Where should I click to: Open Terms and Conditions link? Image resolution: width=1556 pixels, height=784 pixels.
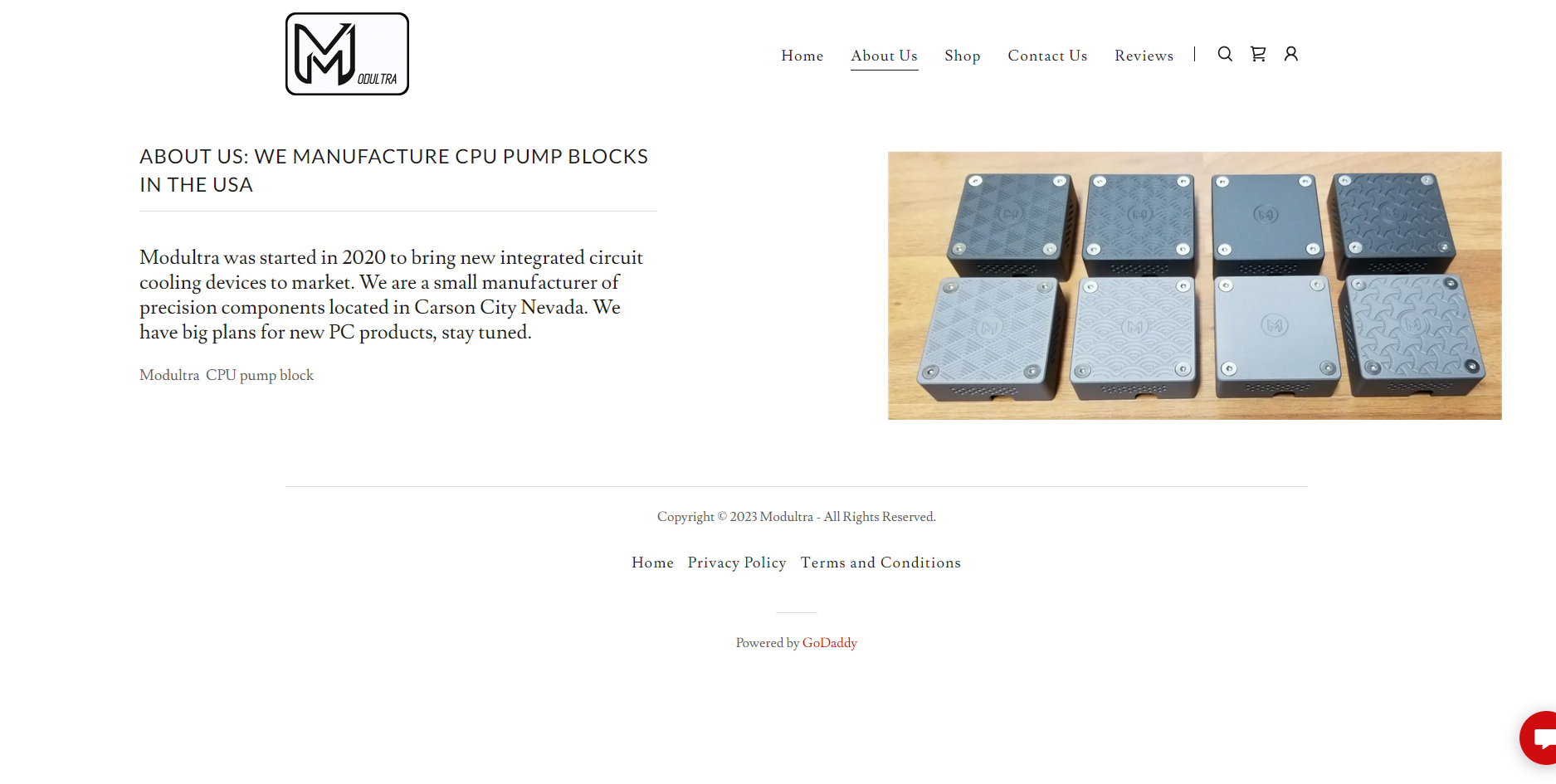pyautogui.click(x=880, y=562)
